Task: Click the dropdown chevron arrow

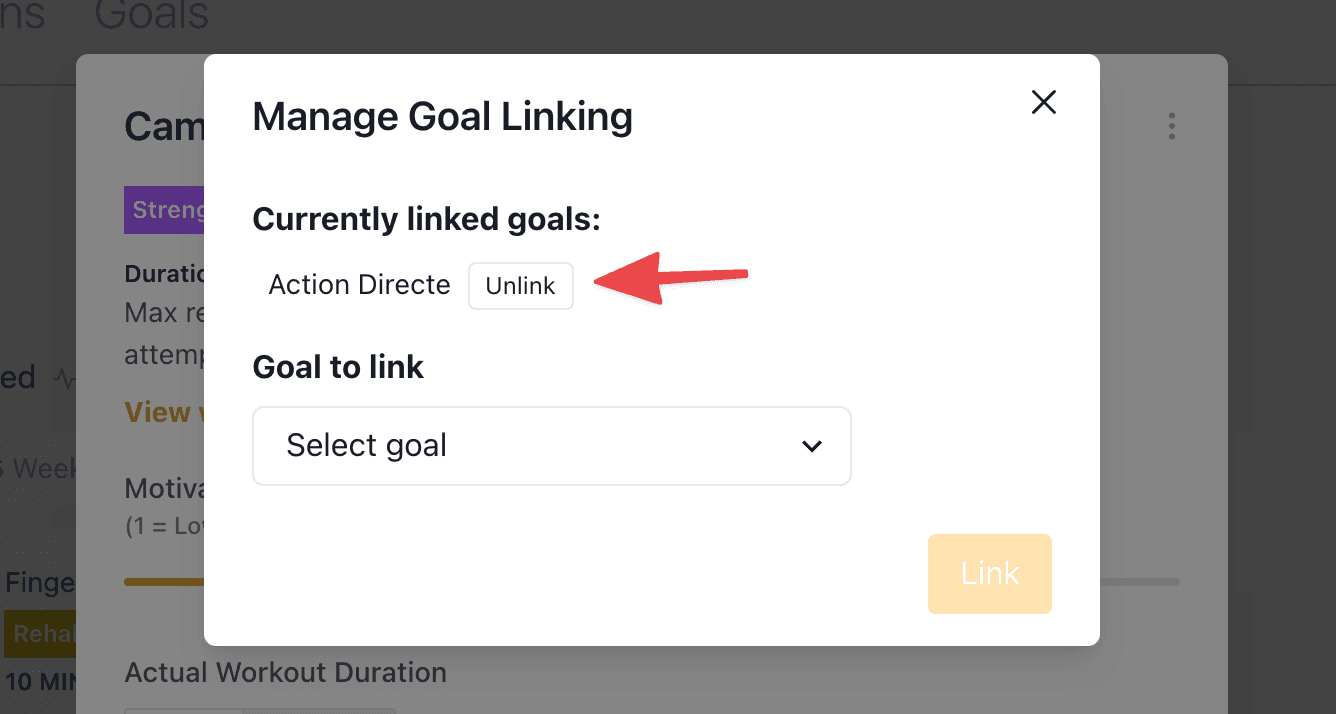Action: point(812,446)
